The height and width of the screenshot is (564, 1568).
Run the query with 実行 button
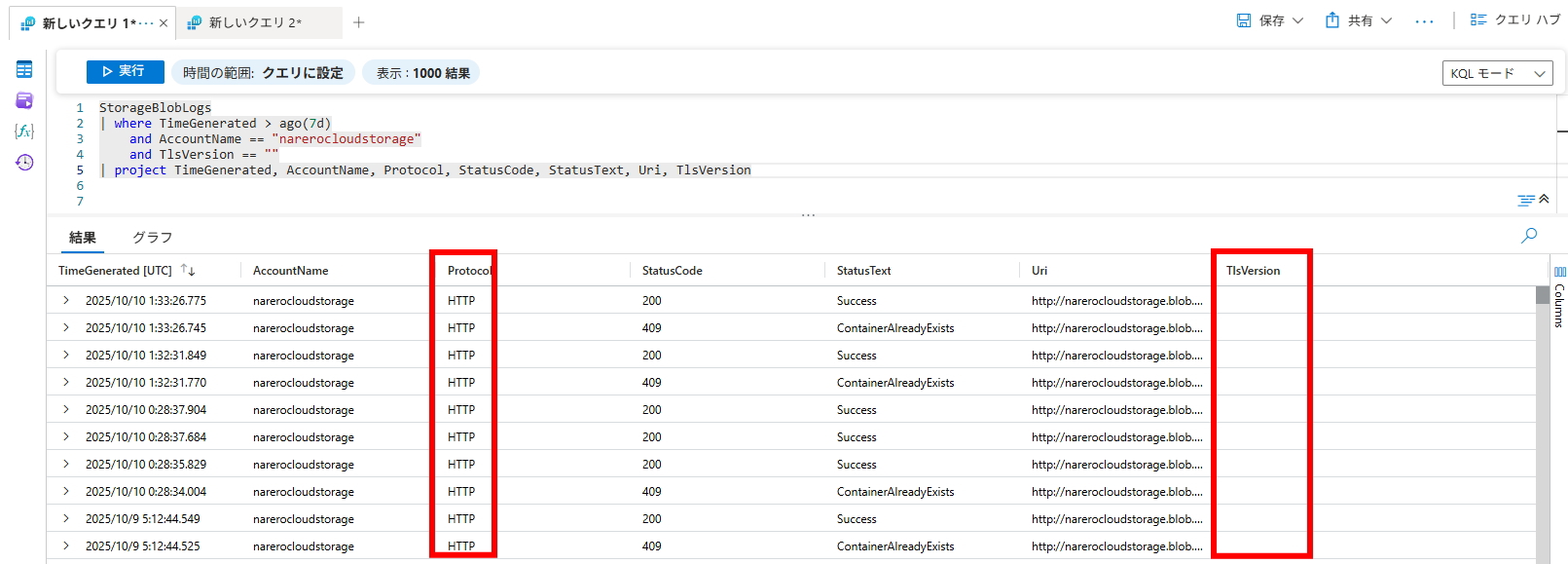point(125,72)
